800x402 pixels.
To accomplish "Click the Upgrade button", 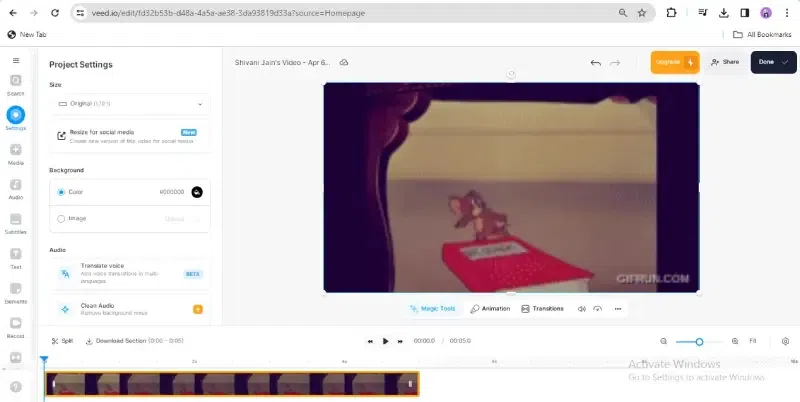I will (674, 62).
